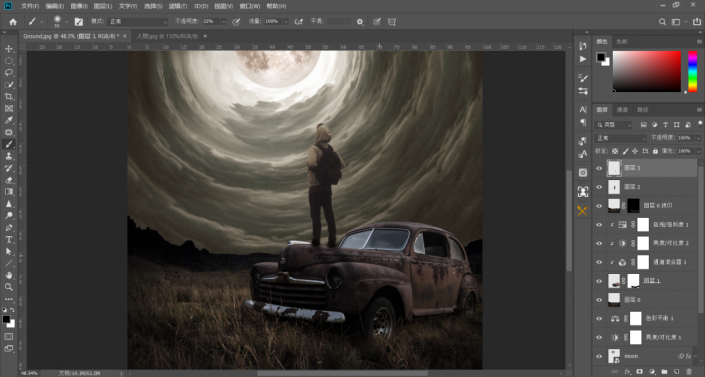The image size is (705, 377).
Task: Enable airbrush-style build-up effects
Action: pos(298,22)
